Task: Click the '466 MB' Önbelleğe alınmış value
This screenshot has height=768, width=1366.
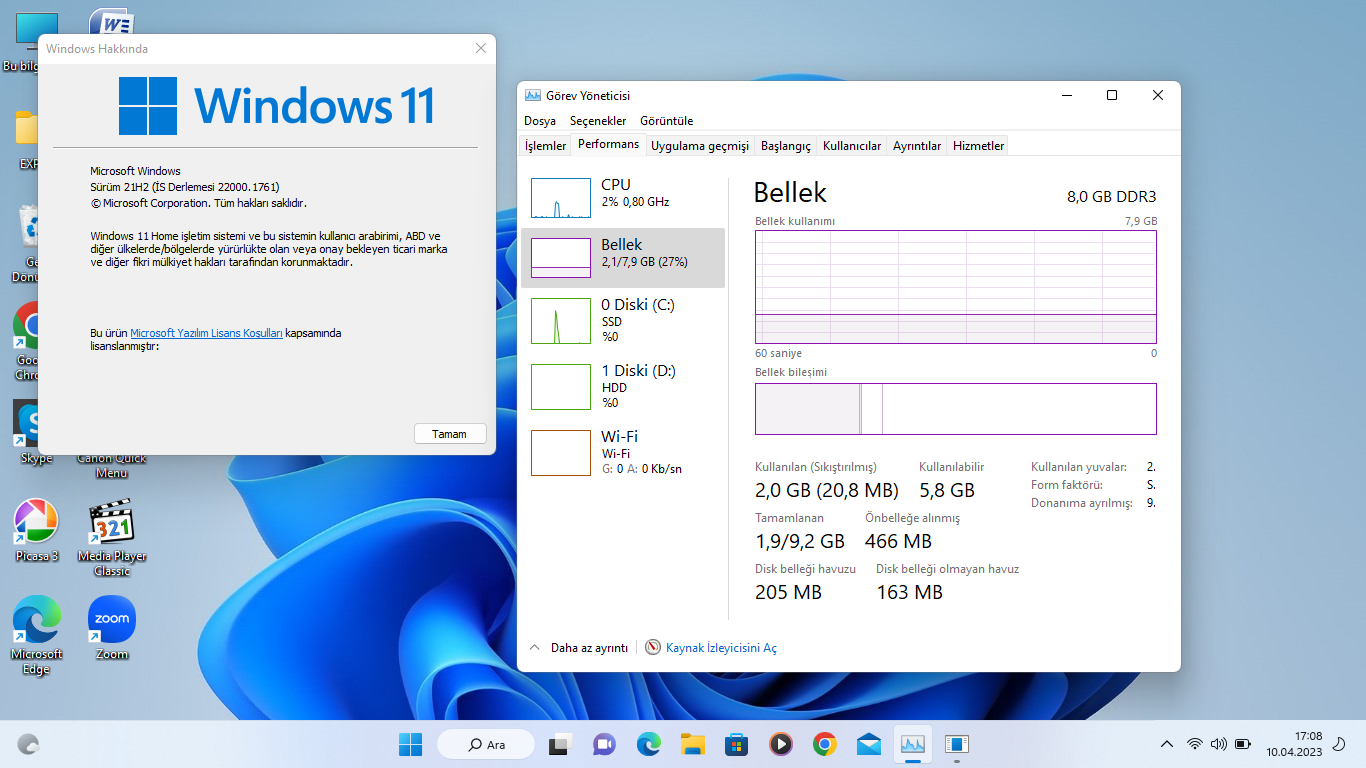Action: click(898, 541)
